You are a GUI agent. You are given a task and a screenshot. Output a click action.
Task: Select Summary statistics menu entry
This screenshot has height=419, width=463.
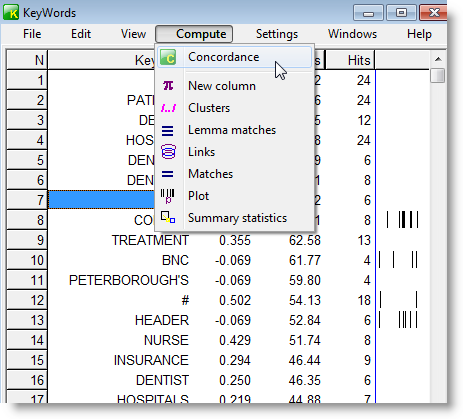click(234, 218)
